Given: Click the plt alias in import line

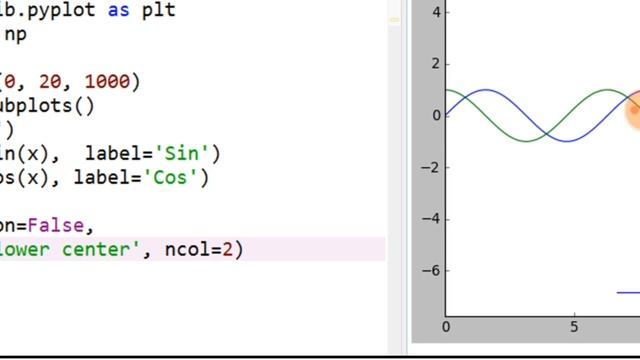Looking at the screenshot, I should [x=158, y=10].
